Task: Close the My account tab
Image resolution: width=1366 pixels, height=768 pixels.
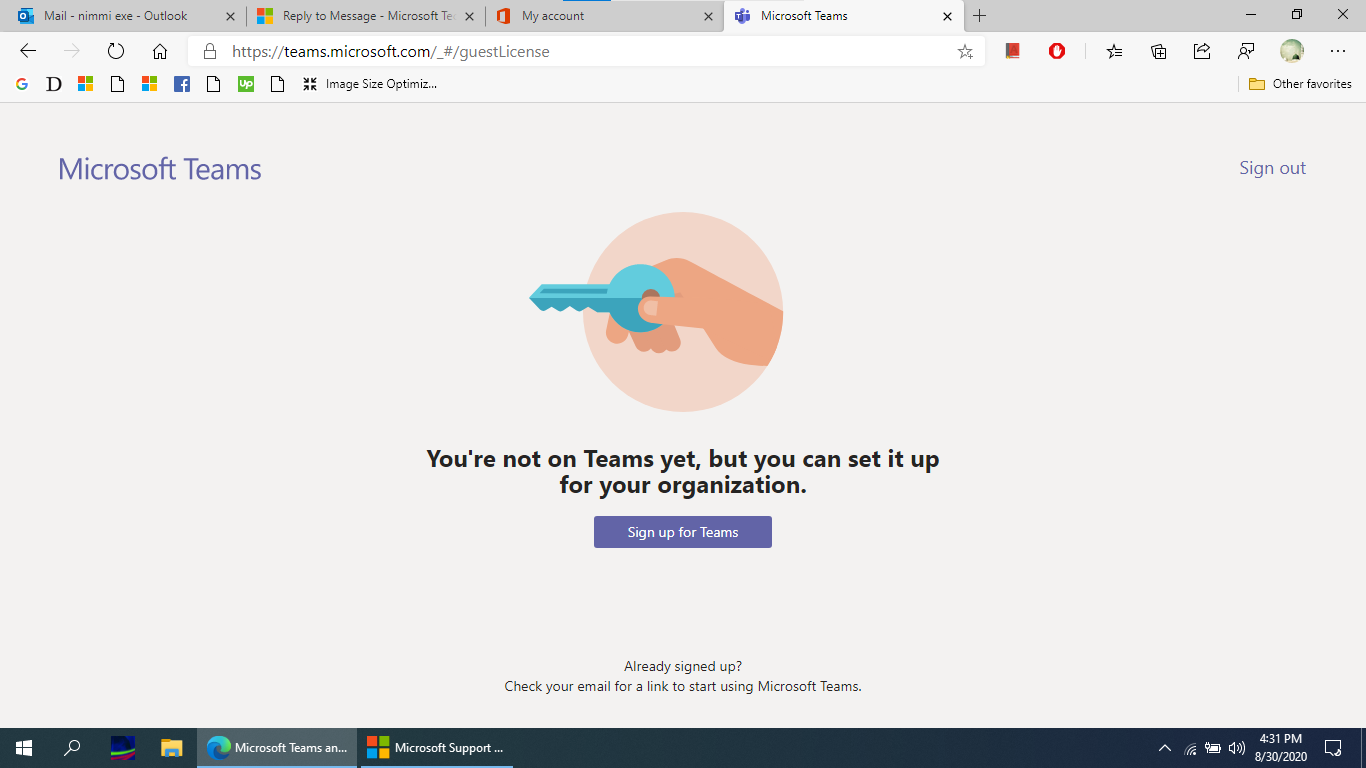Action: tap(708, 16)
